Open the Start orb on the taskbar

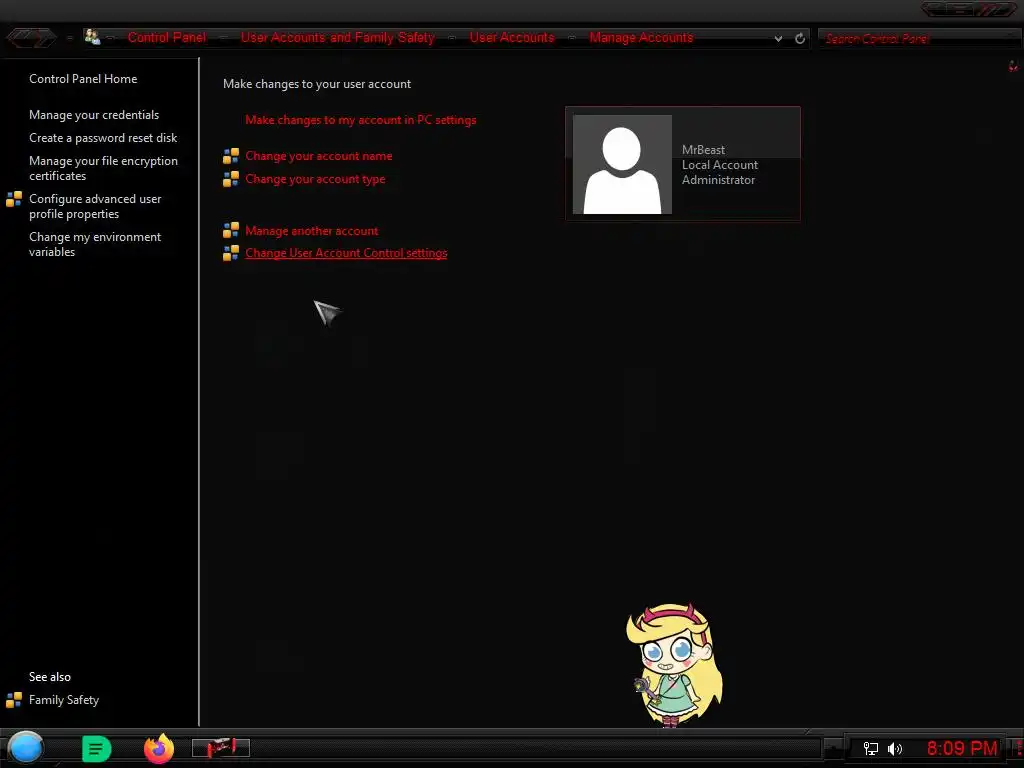(25, 748)
